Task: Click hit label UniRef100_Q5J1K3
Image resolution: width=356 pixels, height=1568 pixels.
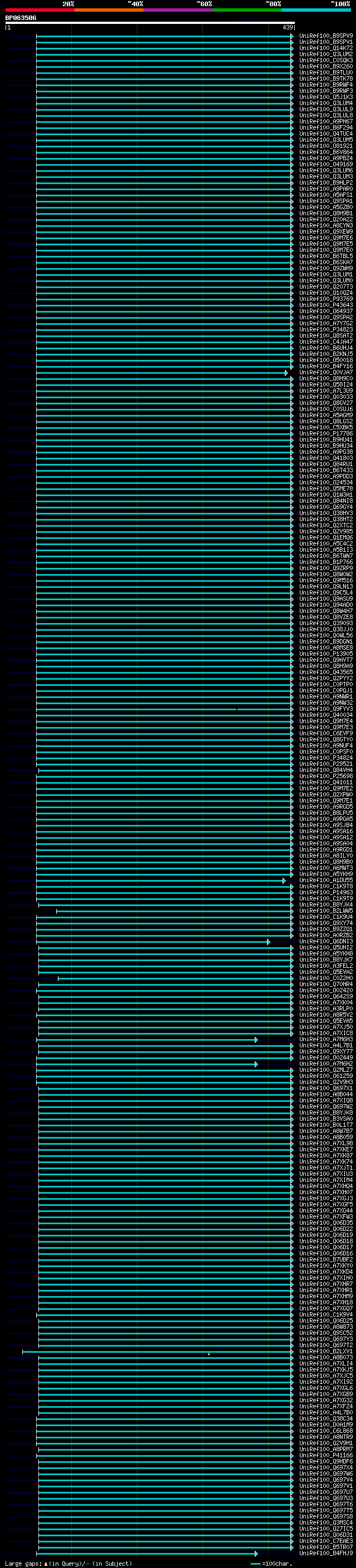Action: pyautogui.click(x=326, y=97)
